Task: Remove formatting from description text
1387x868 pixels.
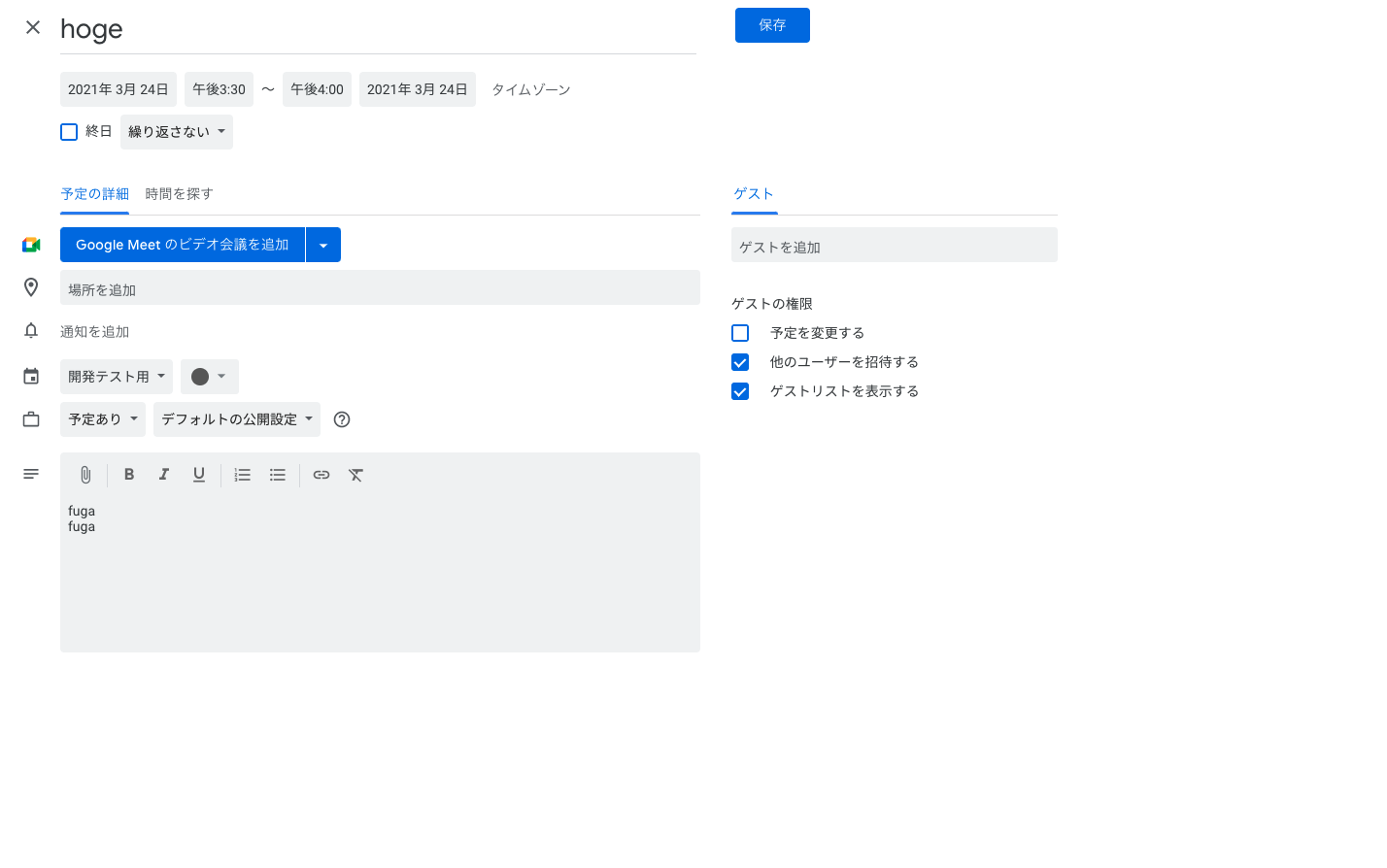Action: pyautogui.click(x=356, y=475)
